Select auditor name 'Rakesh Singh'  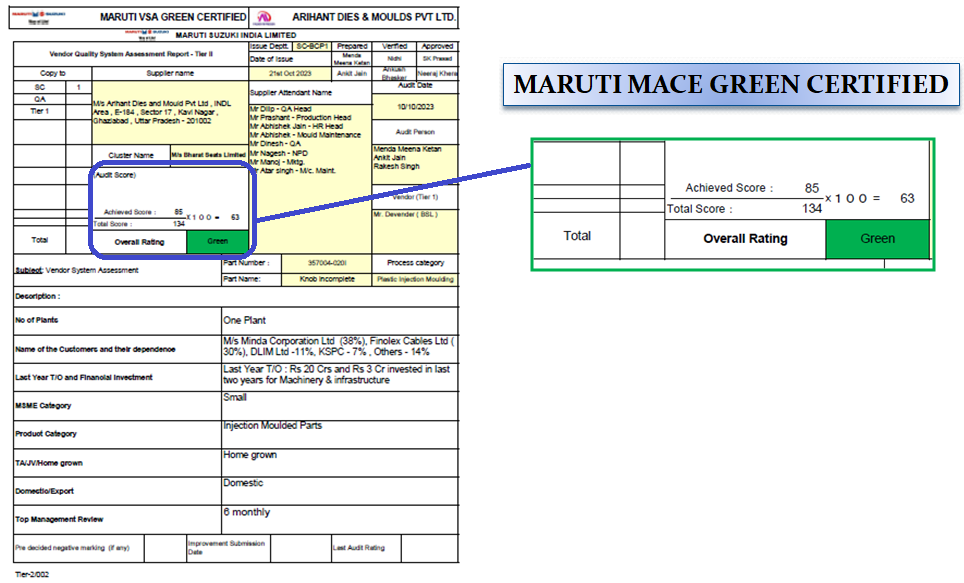(397, 166)
